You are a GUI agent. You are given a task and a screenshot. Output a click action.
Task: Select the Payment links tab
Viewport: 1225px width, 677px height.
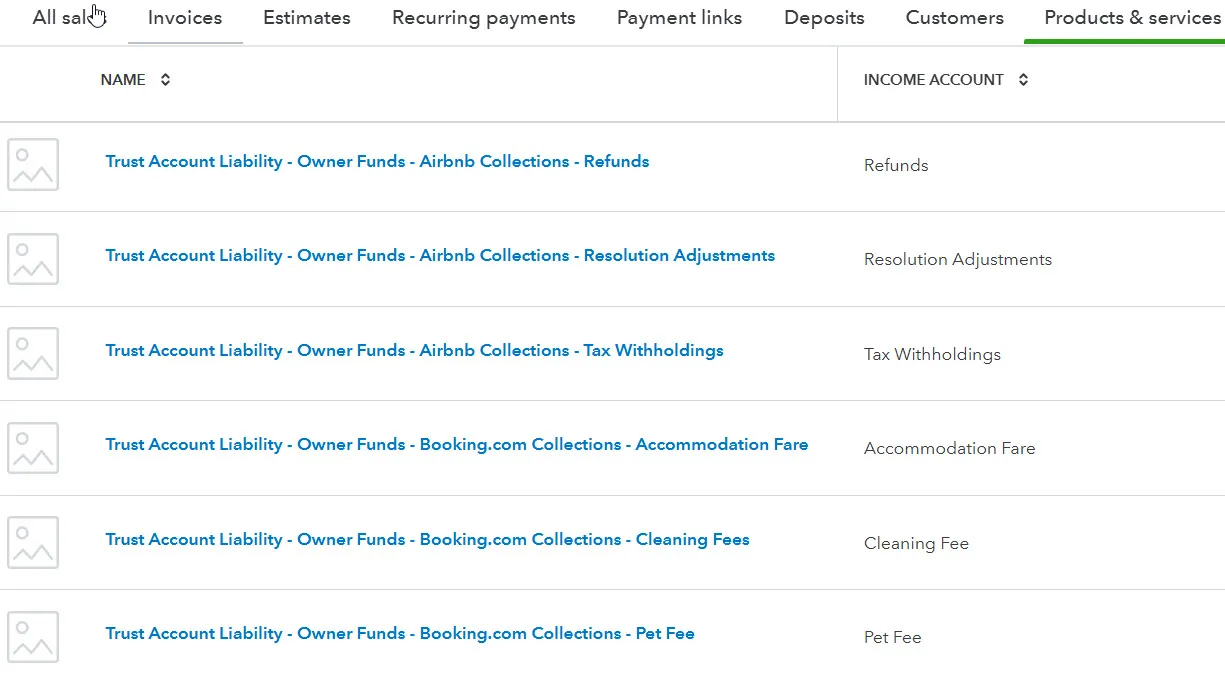pyautogui.click(x=680, y=18)
